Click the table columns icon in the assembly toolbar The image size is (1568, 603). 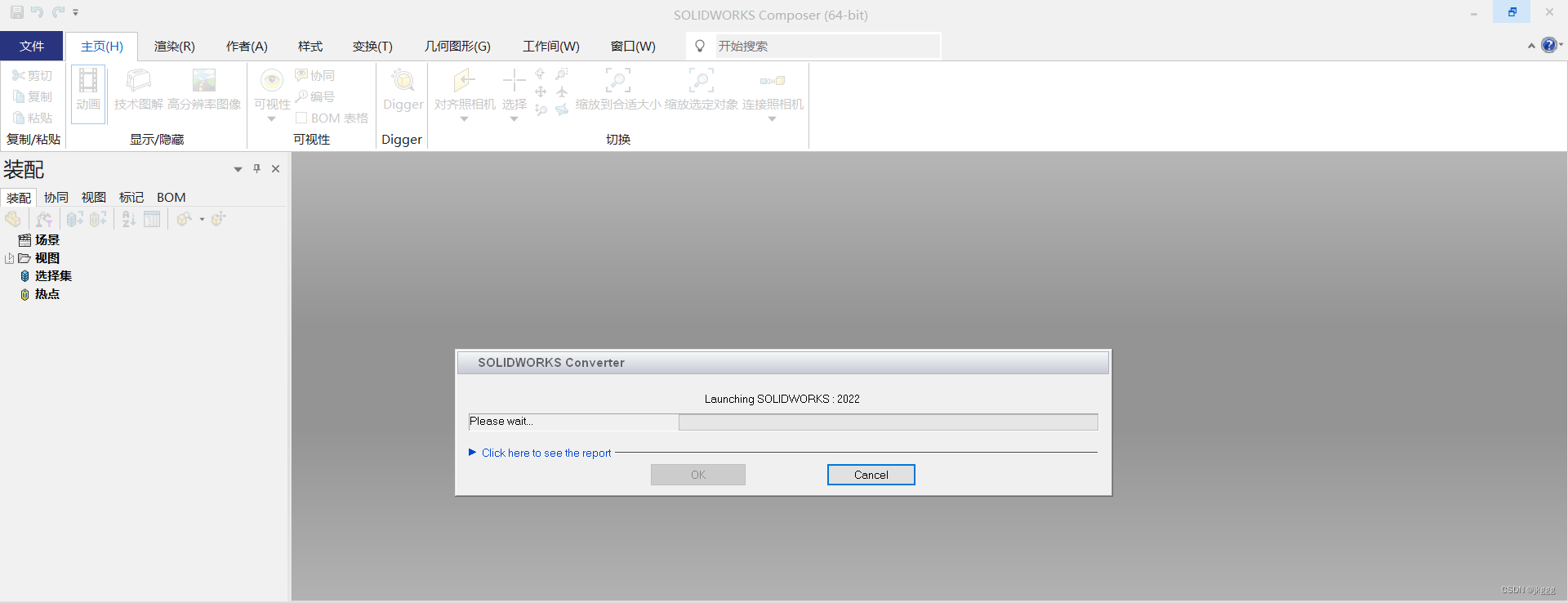152,219
